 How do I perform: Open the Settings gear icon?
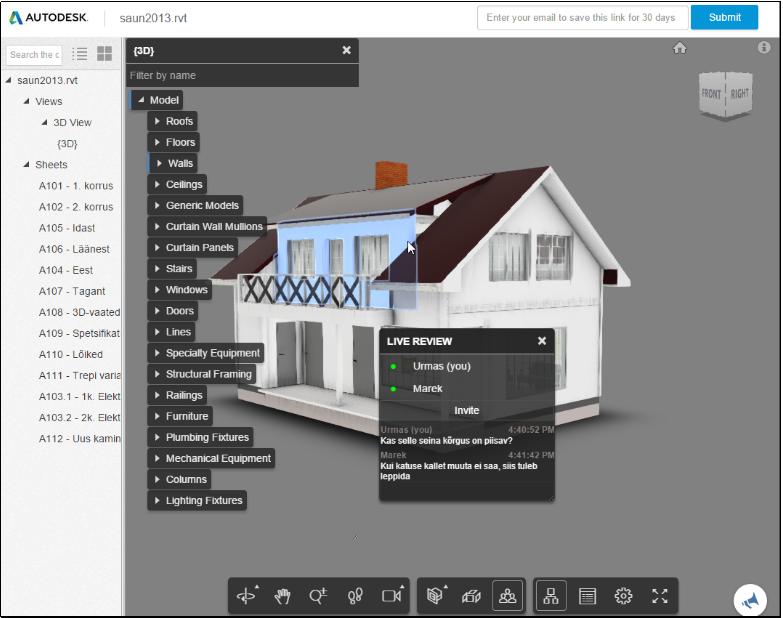623,596
